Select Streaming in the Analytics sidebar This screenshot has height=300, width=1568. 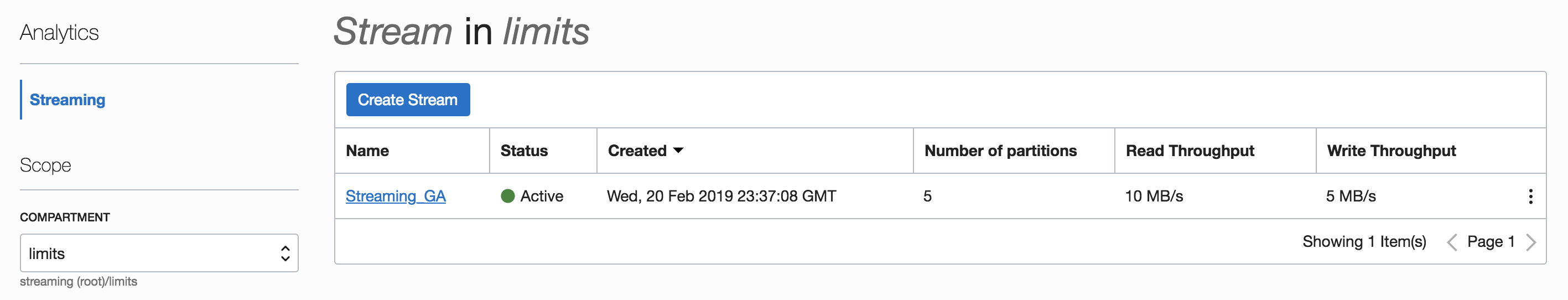(68, 100)
